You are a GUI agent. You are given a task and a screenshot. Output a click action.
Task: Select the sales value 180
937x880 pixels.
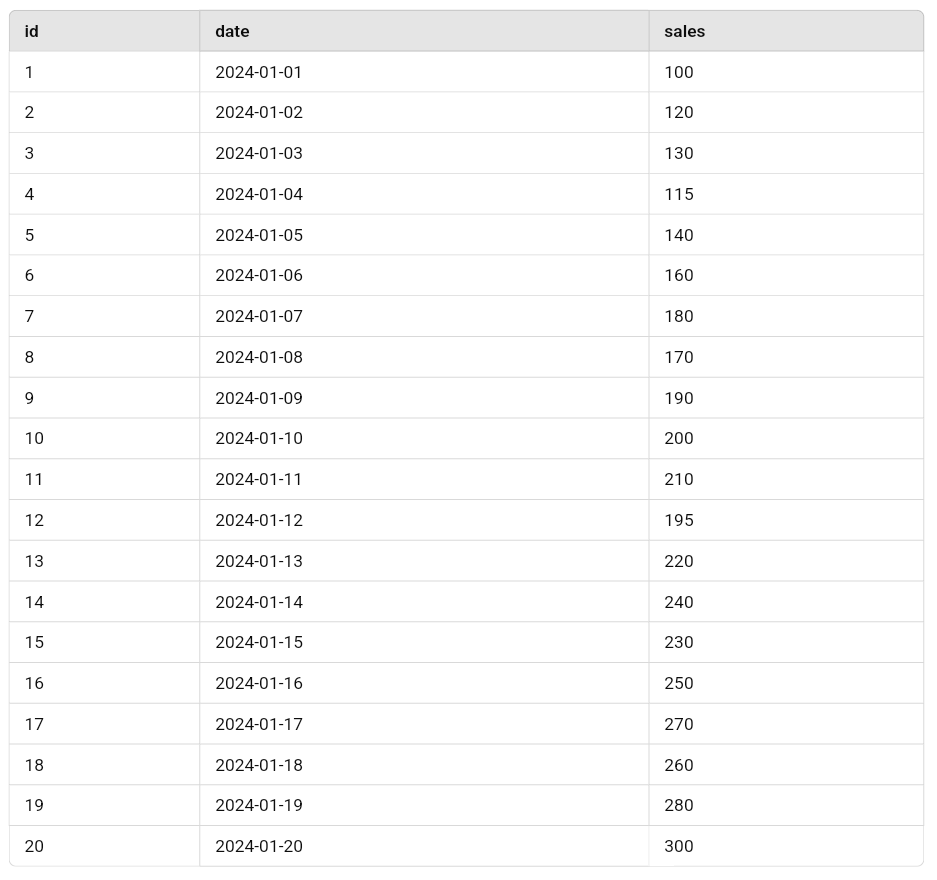tap(678, 316)
